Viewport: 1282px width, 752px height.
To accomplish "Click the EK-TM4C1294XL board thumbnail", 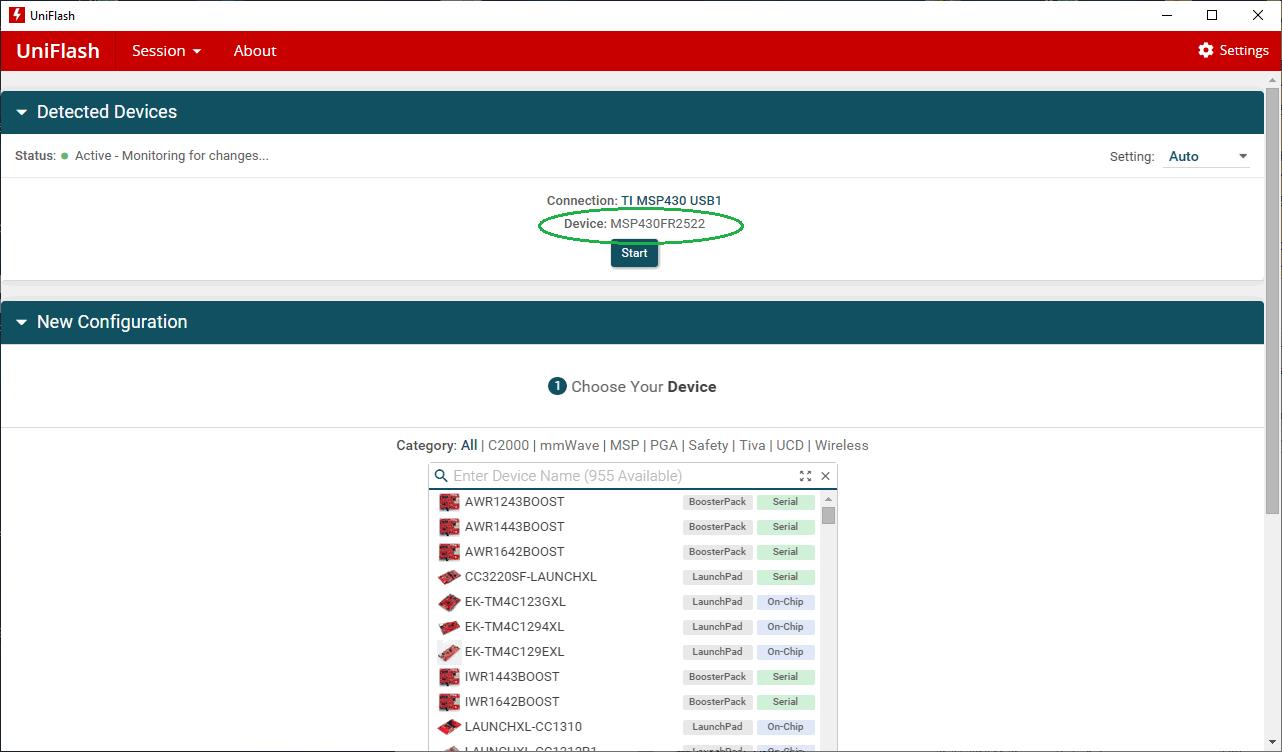I will [x=449, y=627].
